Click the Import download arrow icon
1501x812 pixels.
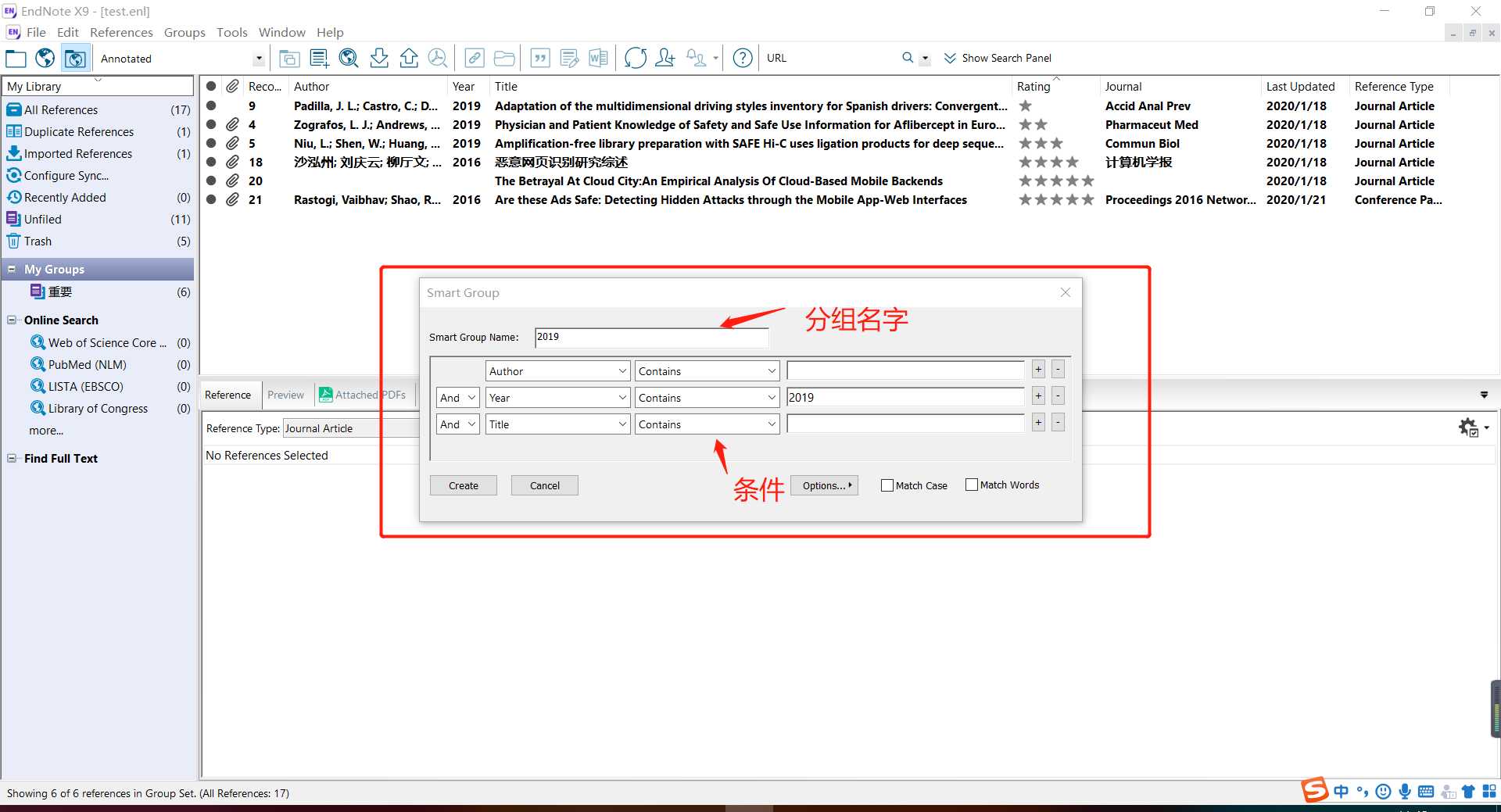(379, 59)
